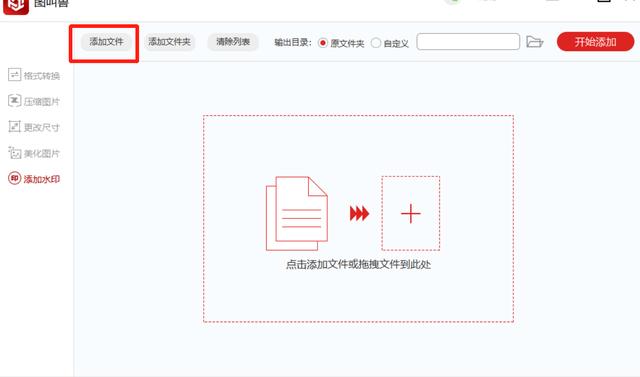
Task: Start processing with 开始添加 button
Action: (596, 42)
